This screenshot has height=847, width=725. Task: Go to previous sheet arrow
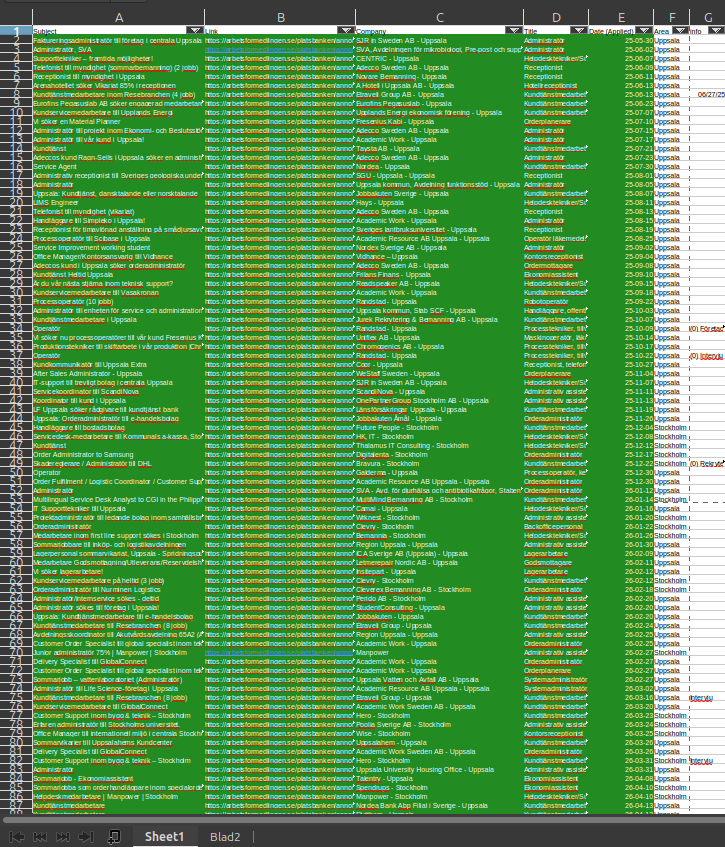click(x=40, y=837)
